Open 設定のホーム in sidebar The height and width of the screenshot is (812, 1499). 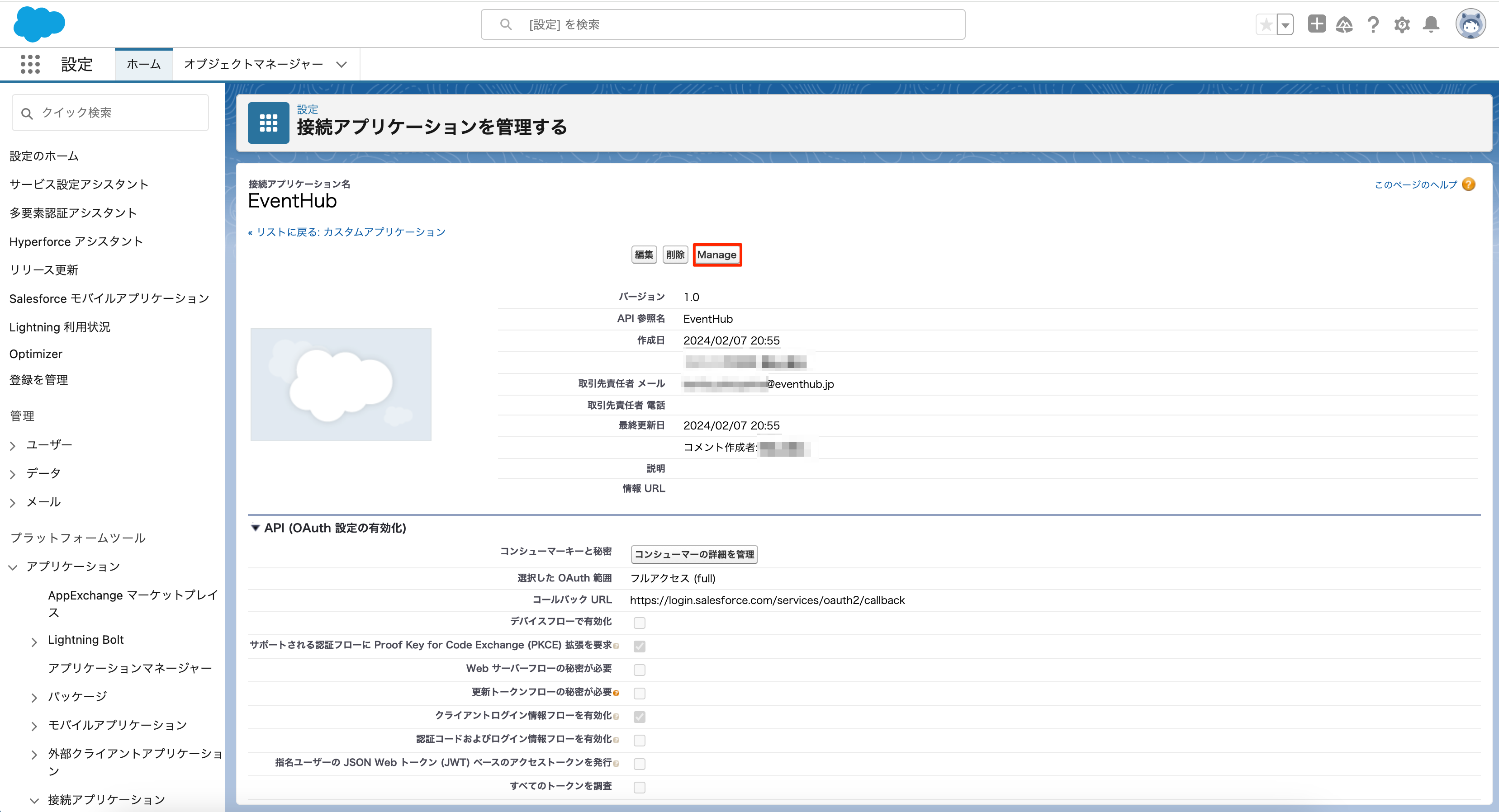pos(44,156)
